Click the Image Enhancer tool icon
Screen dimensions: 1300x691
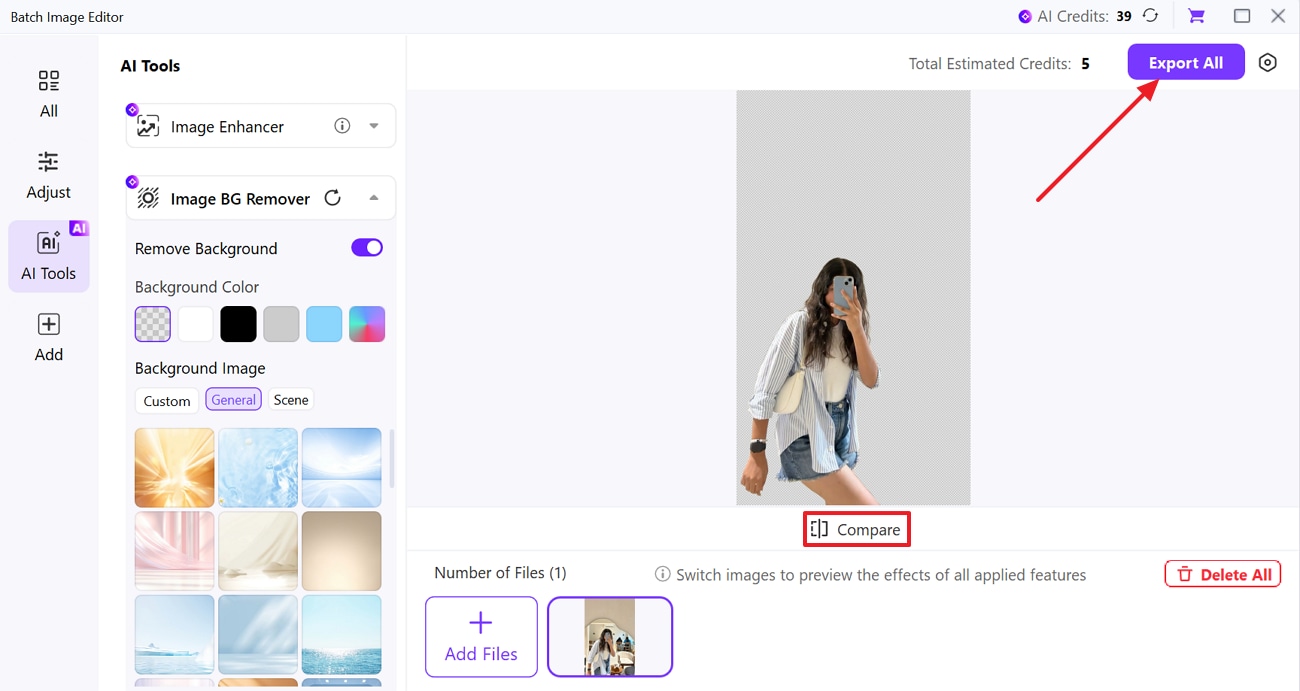coord(148,127)
